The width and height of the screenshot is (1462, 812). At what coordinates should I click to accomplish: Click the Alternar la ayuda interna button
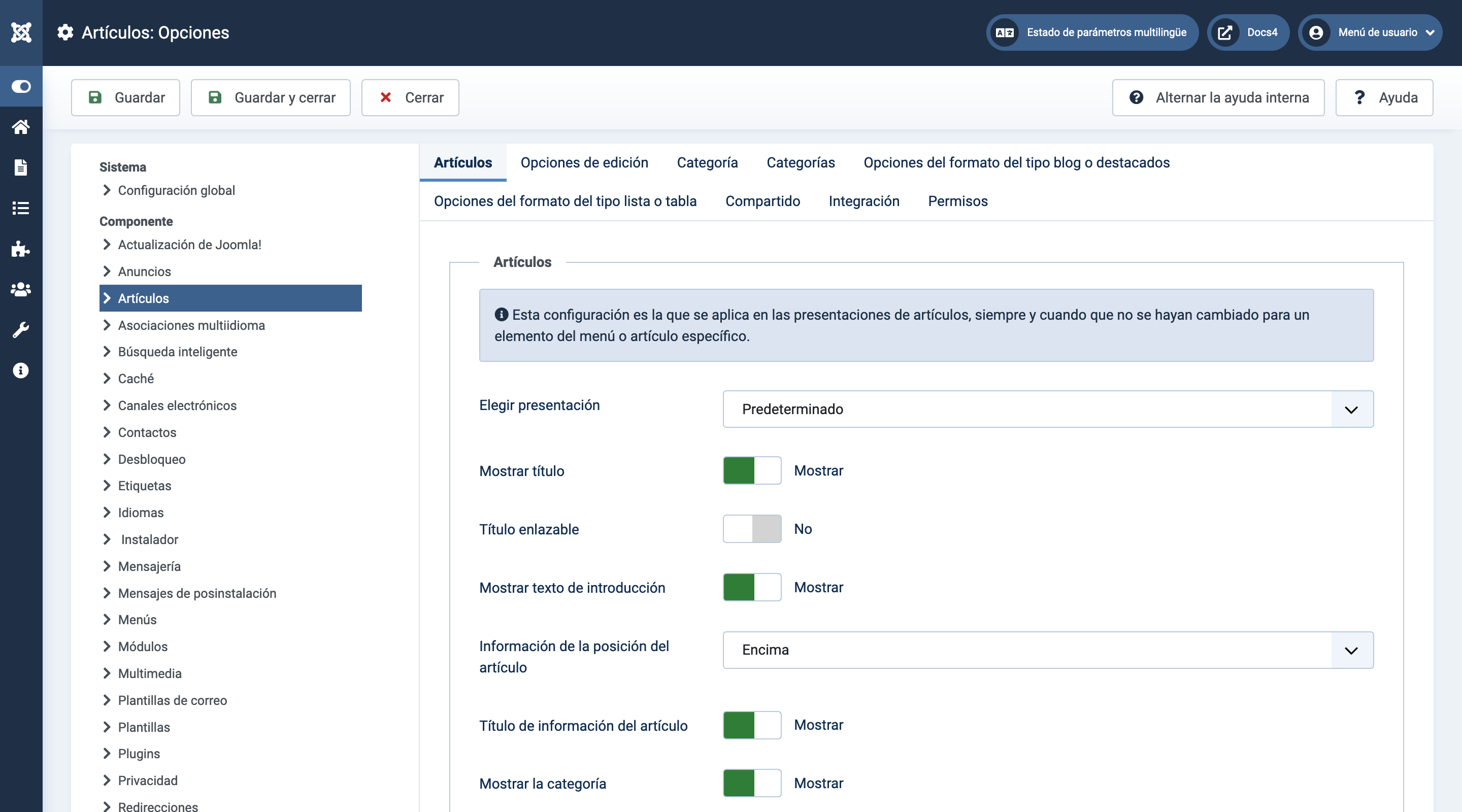point(1218,97)
